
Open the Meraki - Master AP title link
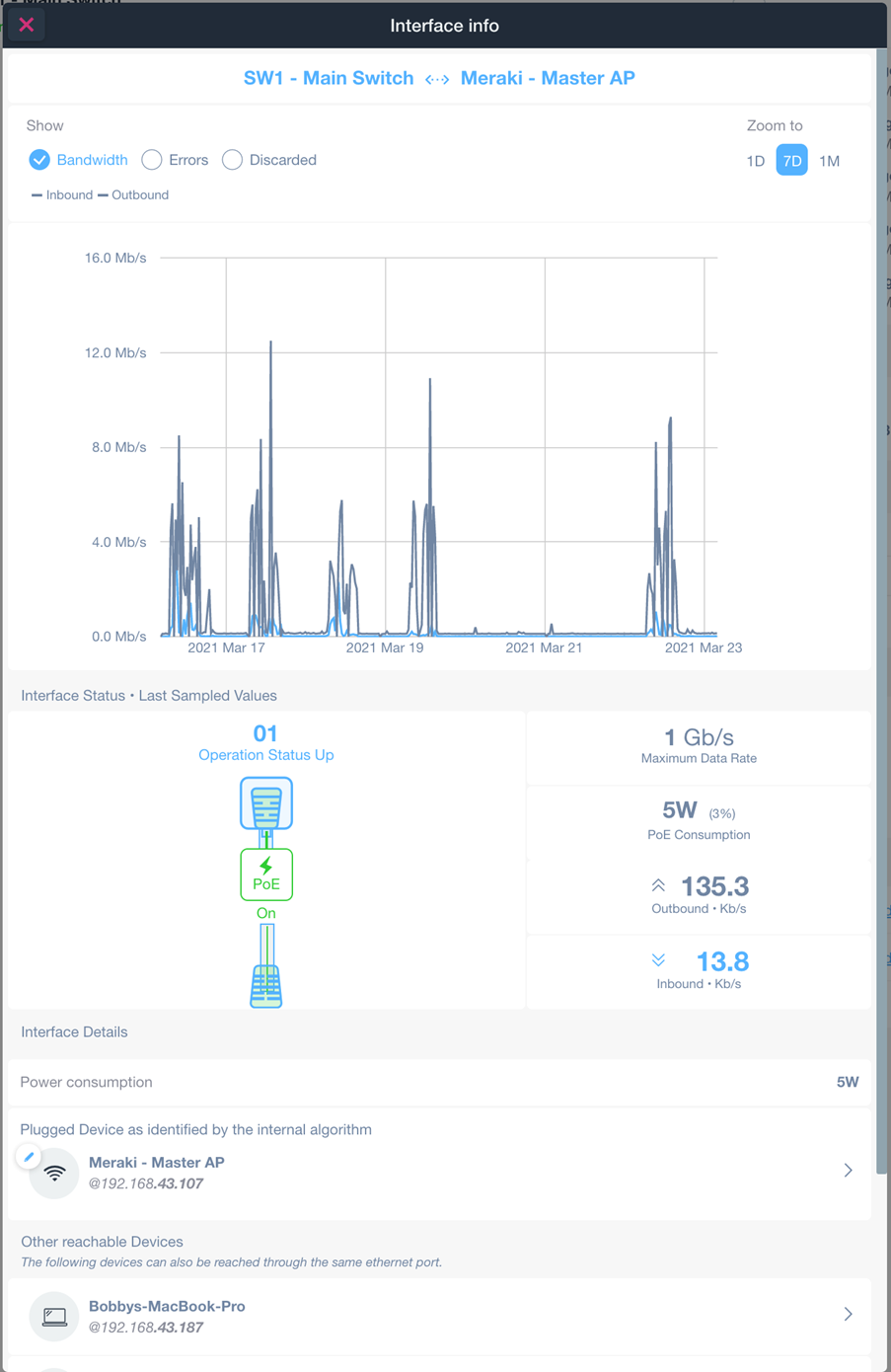[x=548, y=78]
